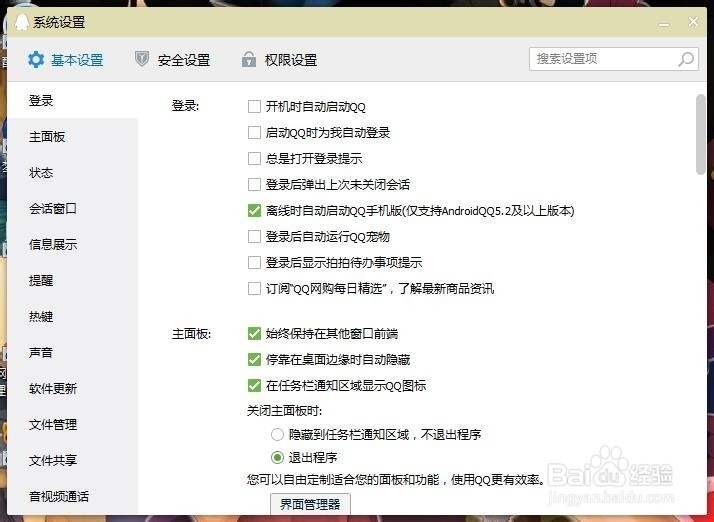The width and height of the screenshot is (714, 522).
Task: Select 登录 in the sidebar
Action: coord(72,101)
